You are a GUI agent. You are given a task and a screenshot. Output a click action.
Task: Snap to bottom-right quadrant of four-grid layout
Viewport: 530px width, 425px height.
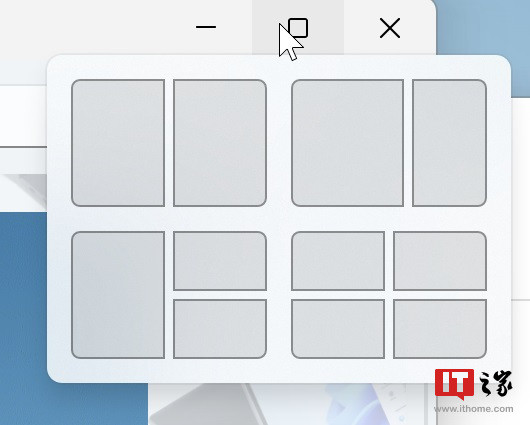click(440, 329)
